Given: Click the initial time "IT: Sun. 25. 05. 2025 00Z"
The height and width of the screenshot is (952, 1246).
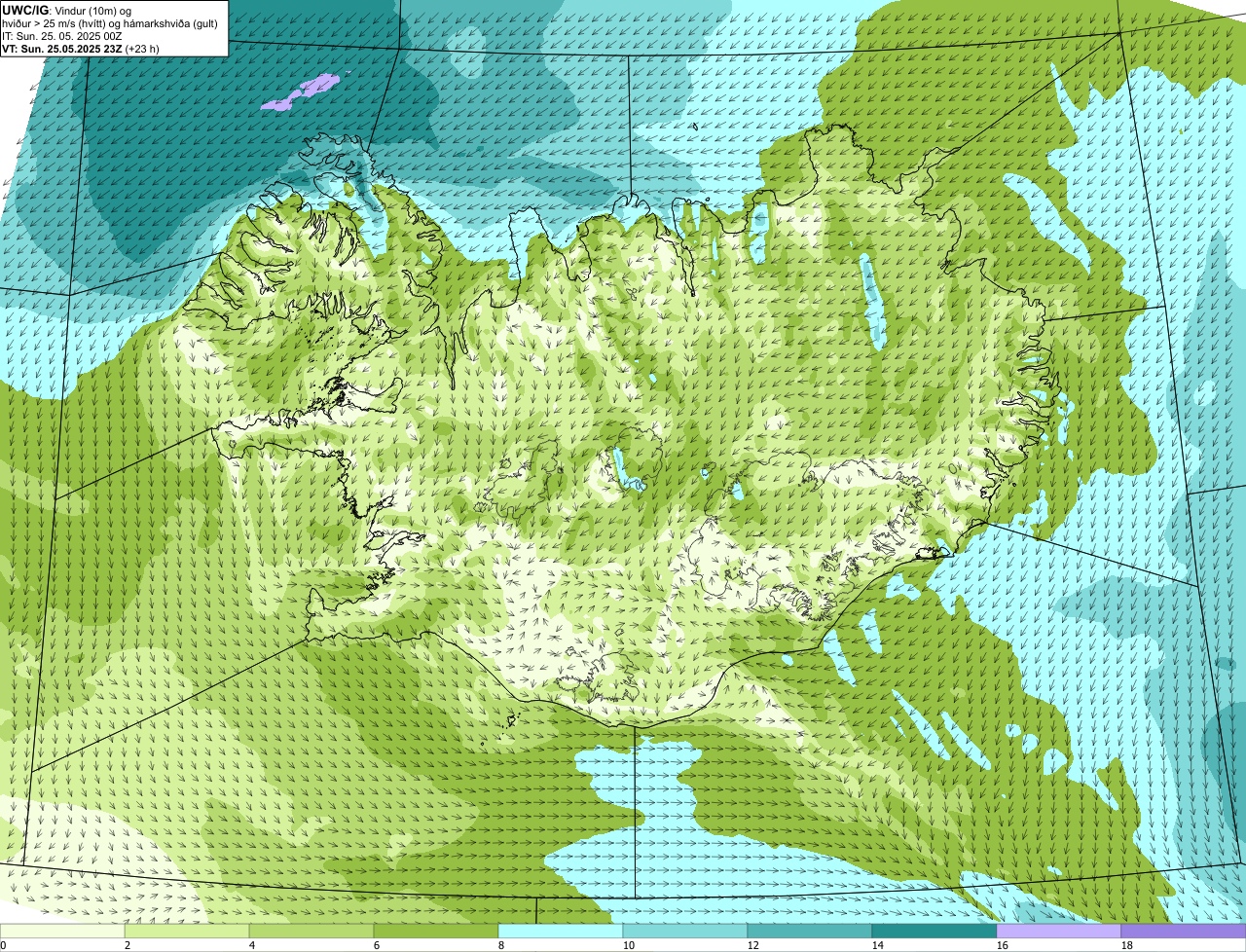Looking at the screenshot, I should pos(62,36).
